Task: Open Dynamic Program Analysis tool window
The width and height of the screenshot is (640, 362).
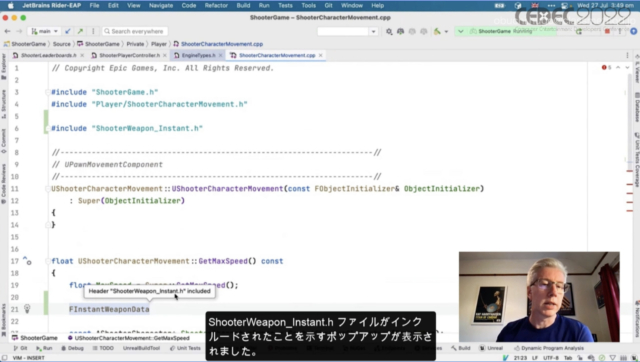Action: (x=549, y=348)
